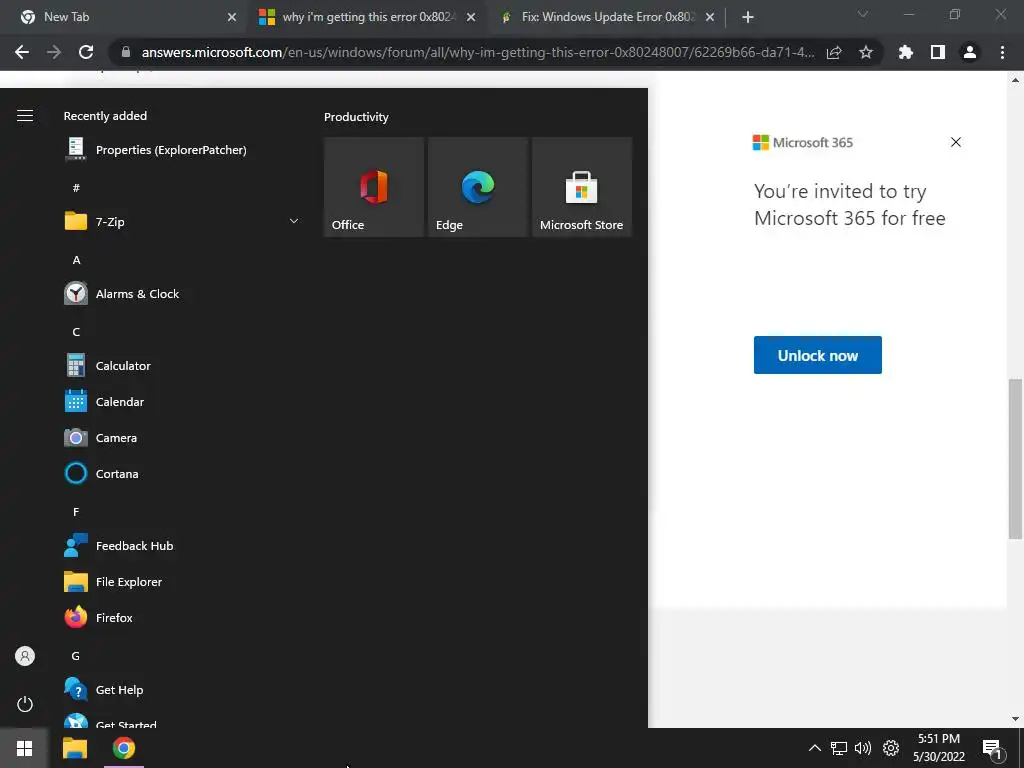This screenshot has height=768, width=1024.
Task: Open a new browser tab with plus
Action: click(748, 17)
